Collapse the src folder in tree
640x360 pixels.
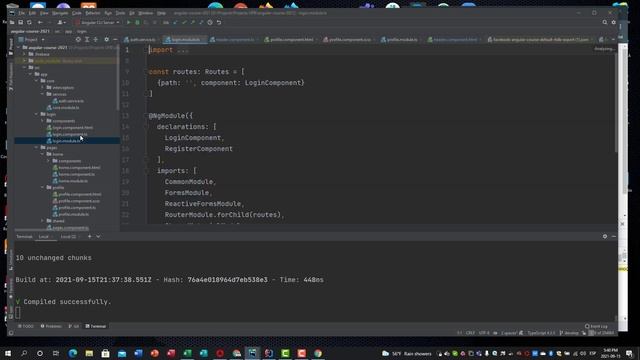click(24, 67)
